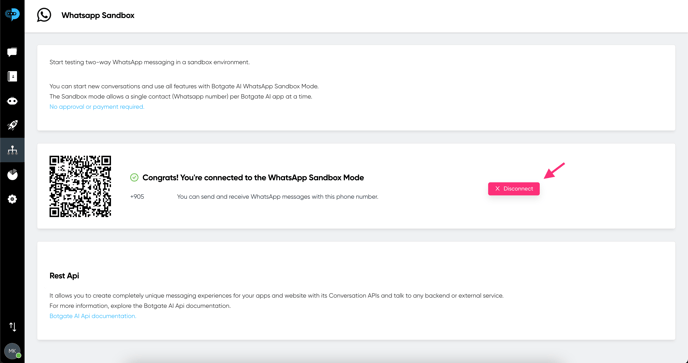The image size is (688, 363).
Task: Click the +905 connected phone number
Action: pos(137,197)
